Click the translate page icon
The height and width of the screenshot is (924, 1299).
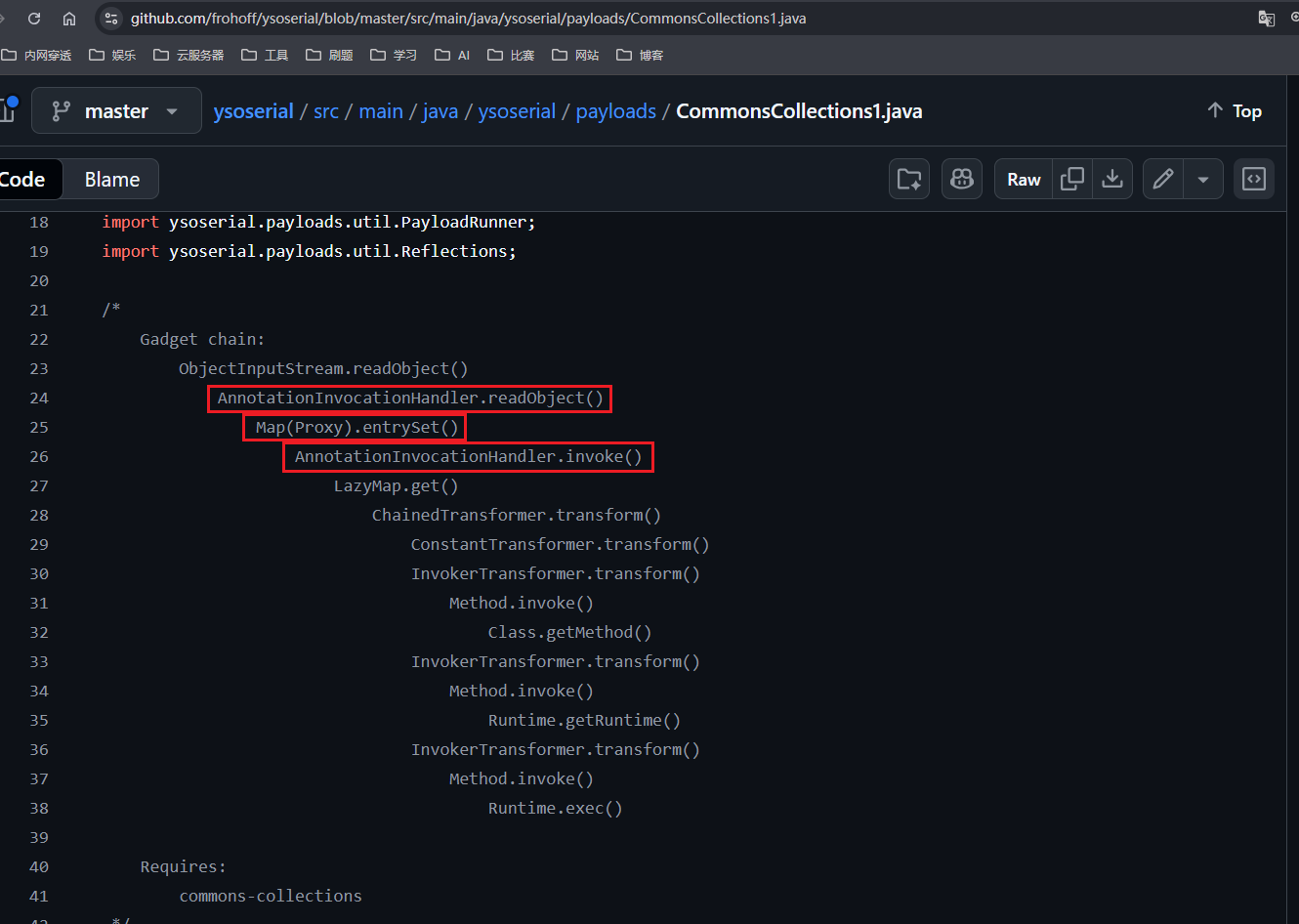pos(1266,19)
